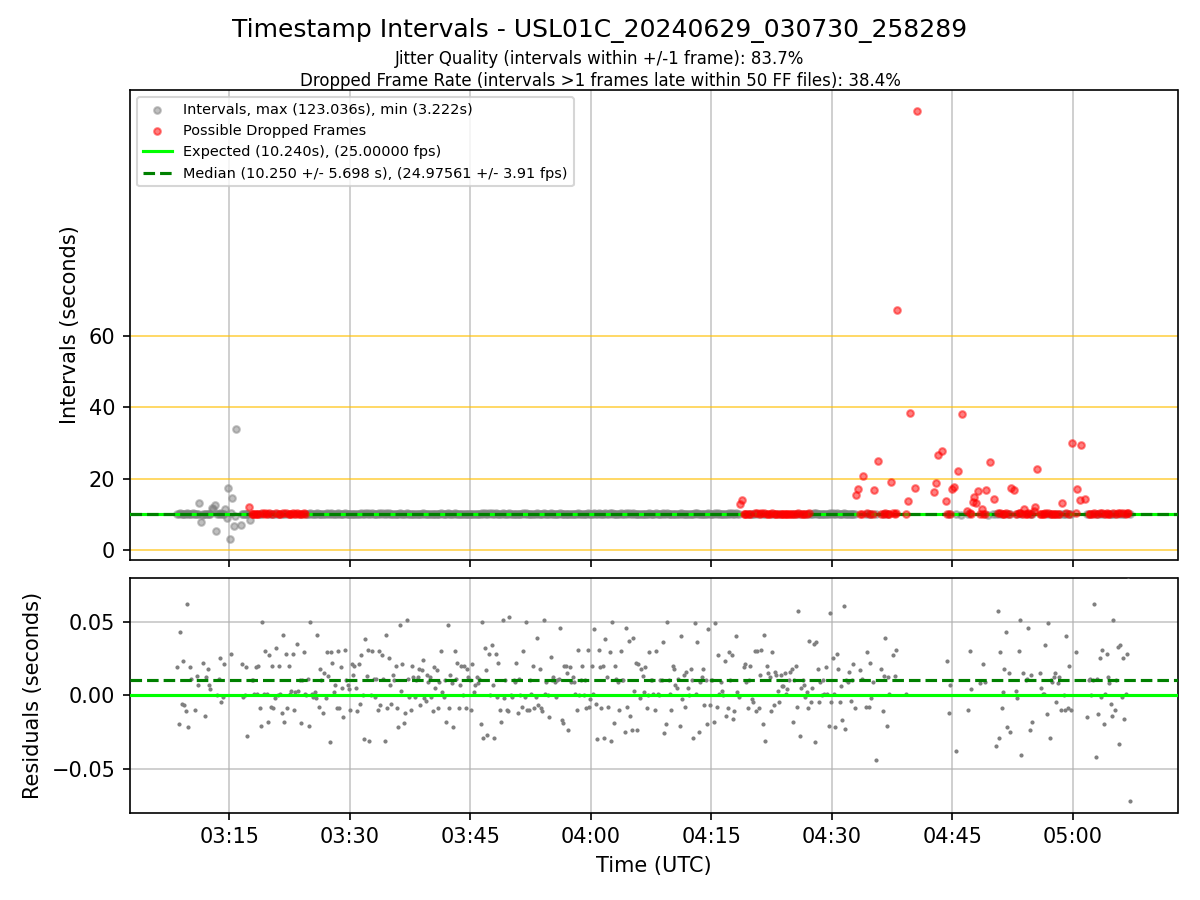Viewport: 1200px width, 900px height.
Task: Click the red dropped-frame point just above the 60 gridline
Action: coord(897,310)
